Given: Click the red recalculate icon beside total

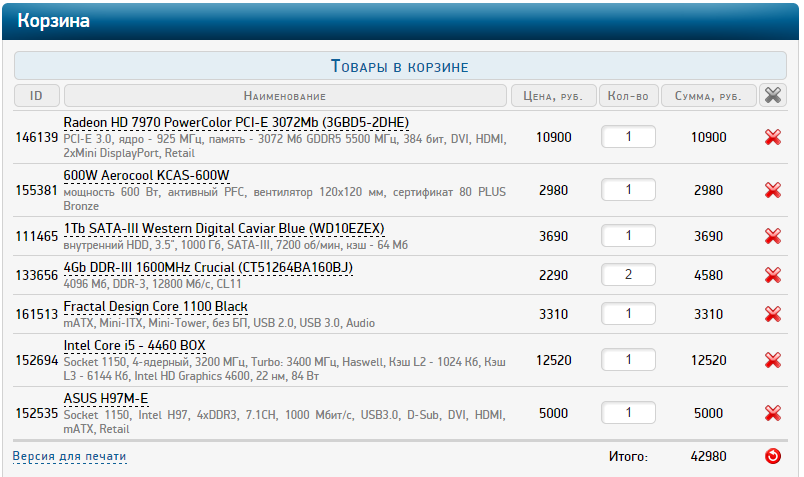Looking at the screenshot, I should (772, 457).
